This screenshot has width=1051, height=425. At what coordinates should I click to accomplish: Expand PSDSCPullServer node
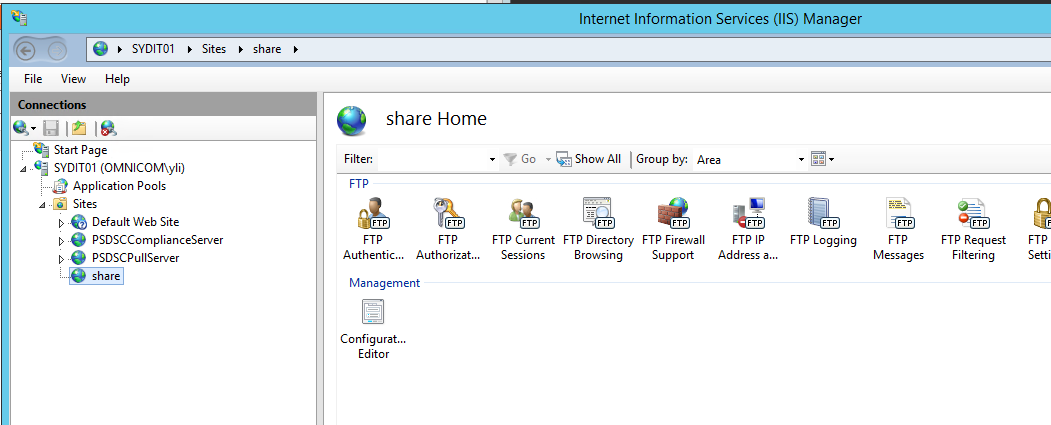62,259
